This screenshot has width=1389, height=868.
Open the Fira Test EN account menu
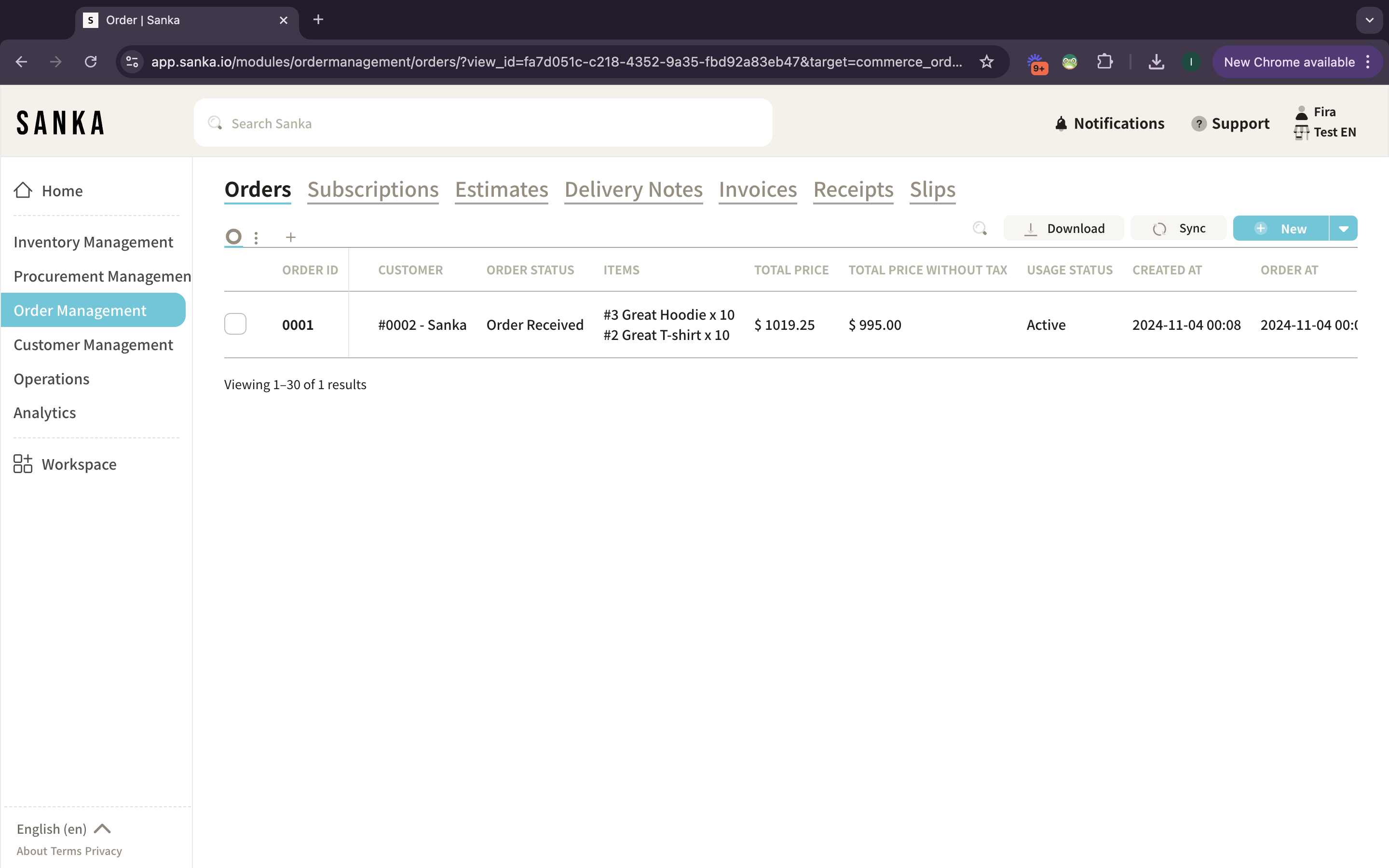tap(1325, 122)
